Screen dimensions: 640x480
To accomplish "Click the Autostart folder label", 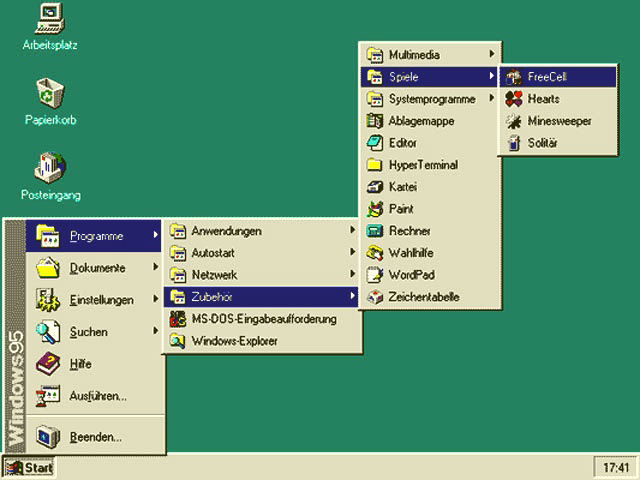I will pyautogui.click(x=213, y=253).
